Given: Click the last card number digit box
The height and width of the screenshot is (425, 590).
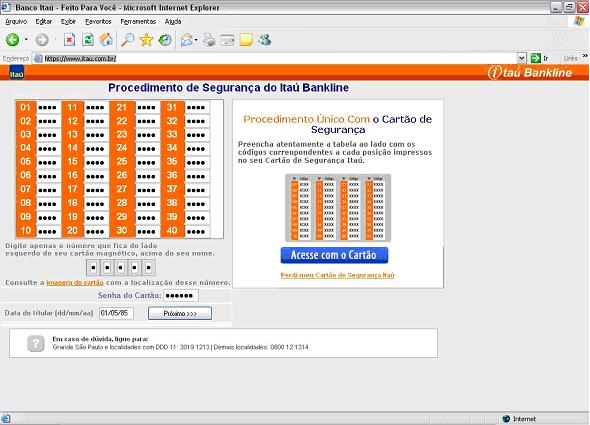Looking at the screenshot, I should 148,268.
